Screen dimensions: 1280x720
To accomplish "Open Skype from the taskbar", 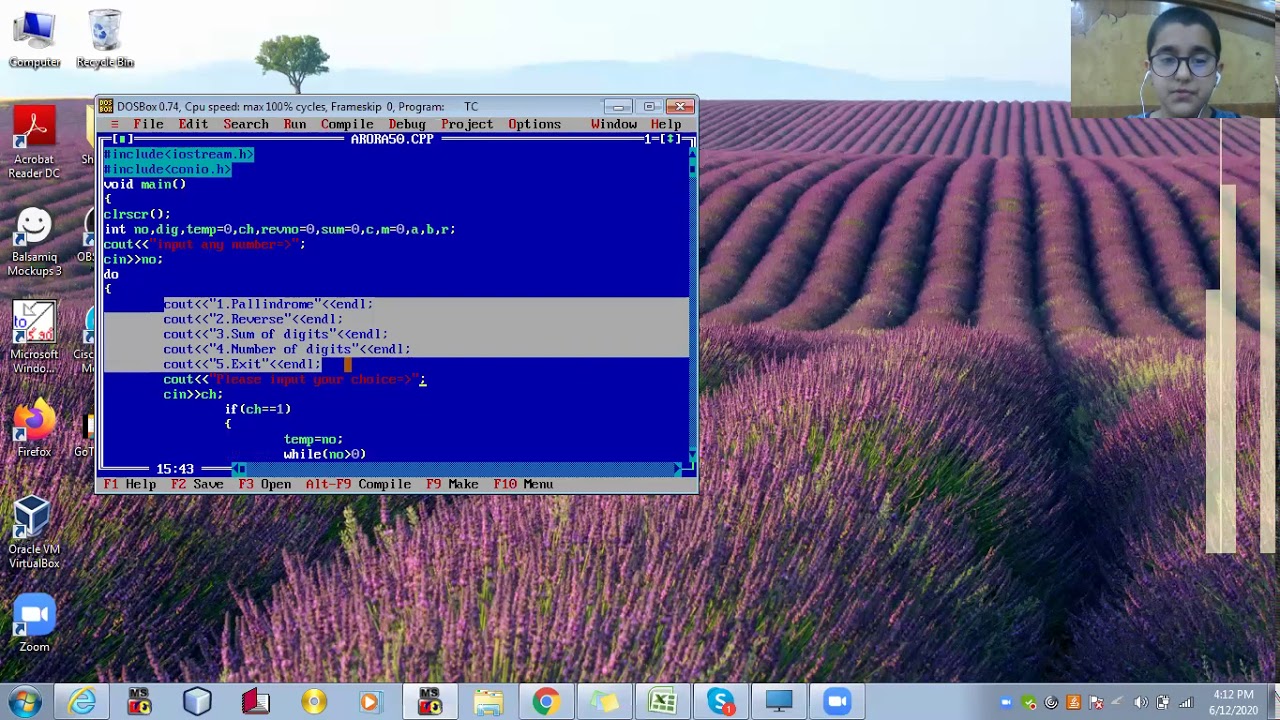I will [721, 702].
